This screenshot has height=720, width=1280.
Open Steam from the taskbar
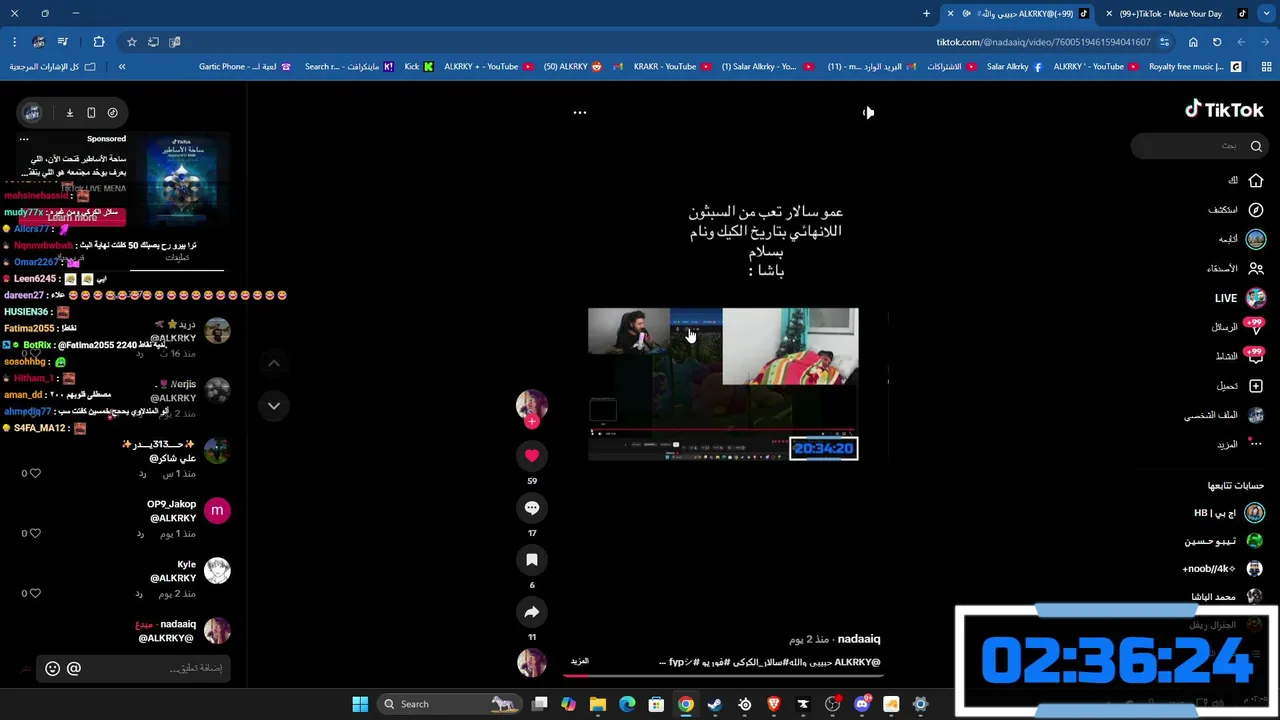(715, 704)
